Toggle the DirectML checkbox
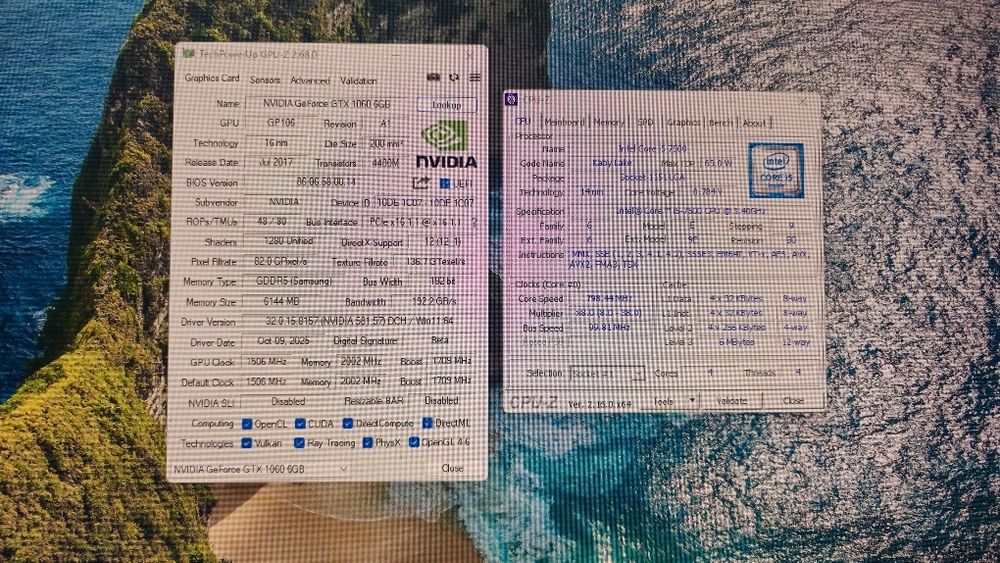 tap(427, 423)
